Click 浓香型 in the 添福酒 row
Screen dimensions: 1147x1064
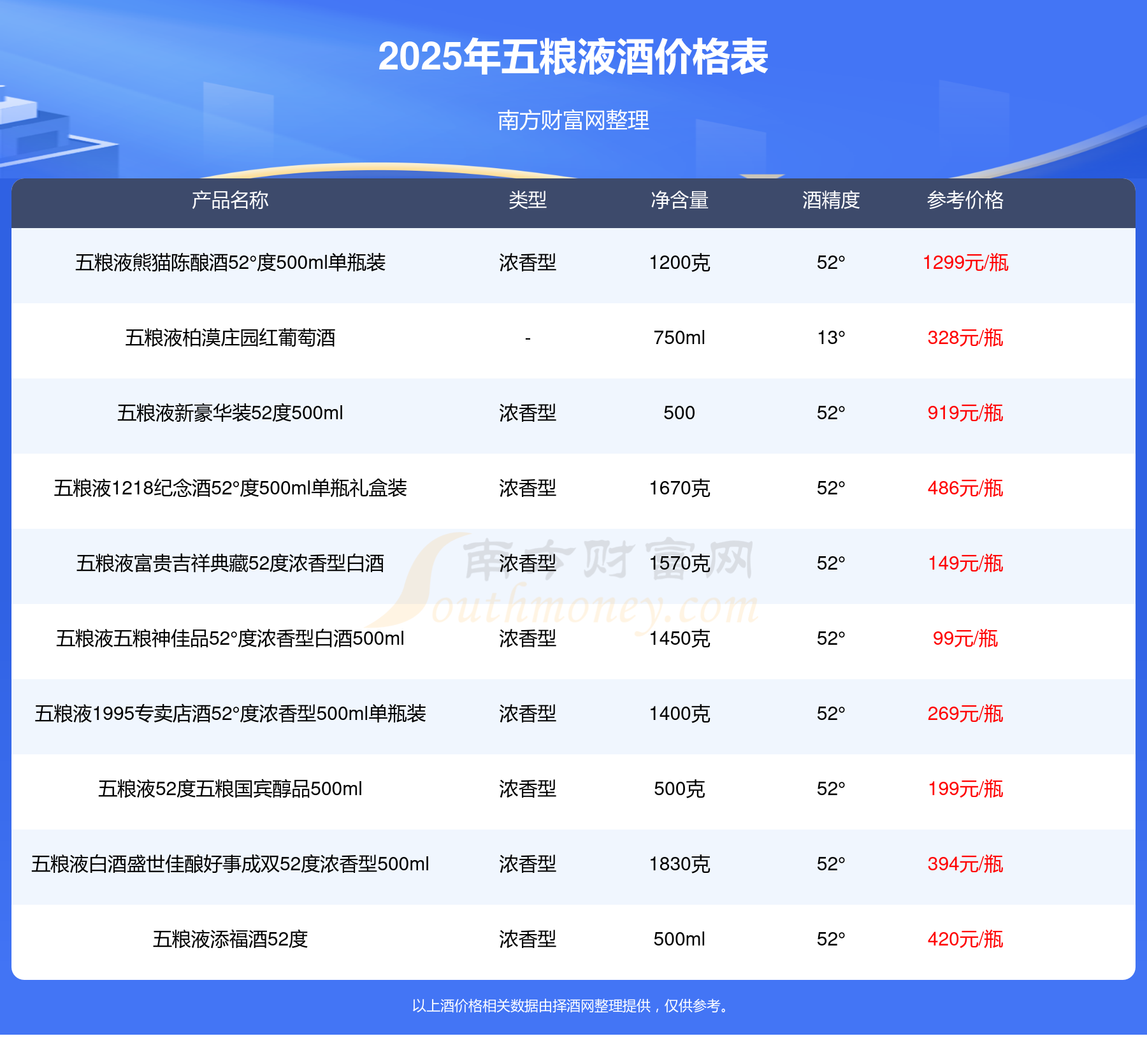(x=528, y=939)
